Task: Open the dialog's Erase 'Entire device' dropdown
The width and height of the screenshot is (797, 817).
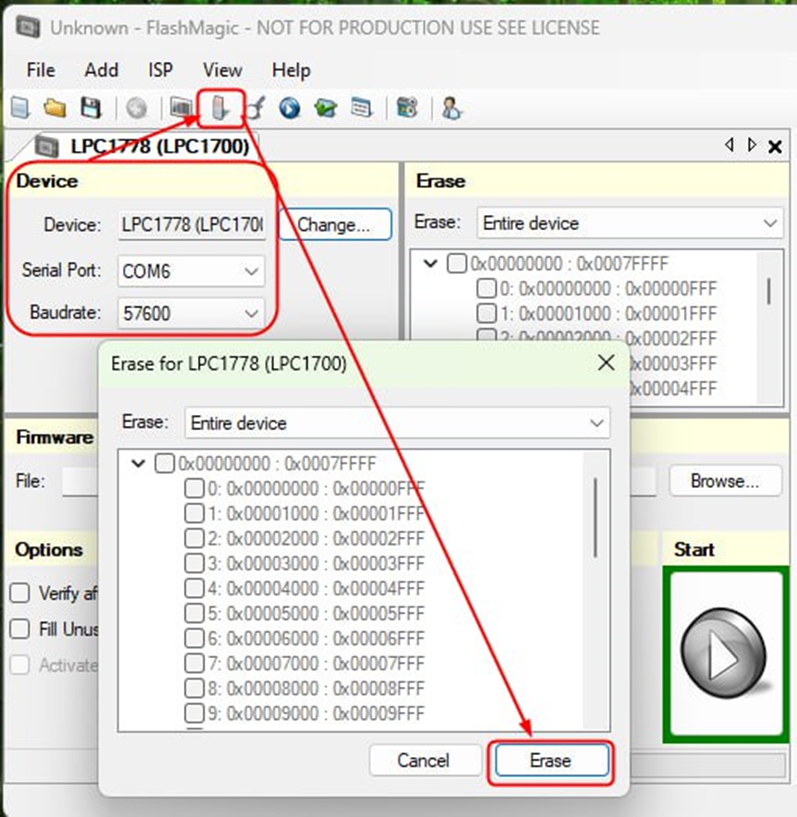Action: (x=597, y=423)
